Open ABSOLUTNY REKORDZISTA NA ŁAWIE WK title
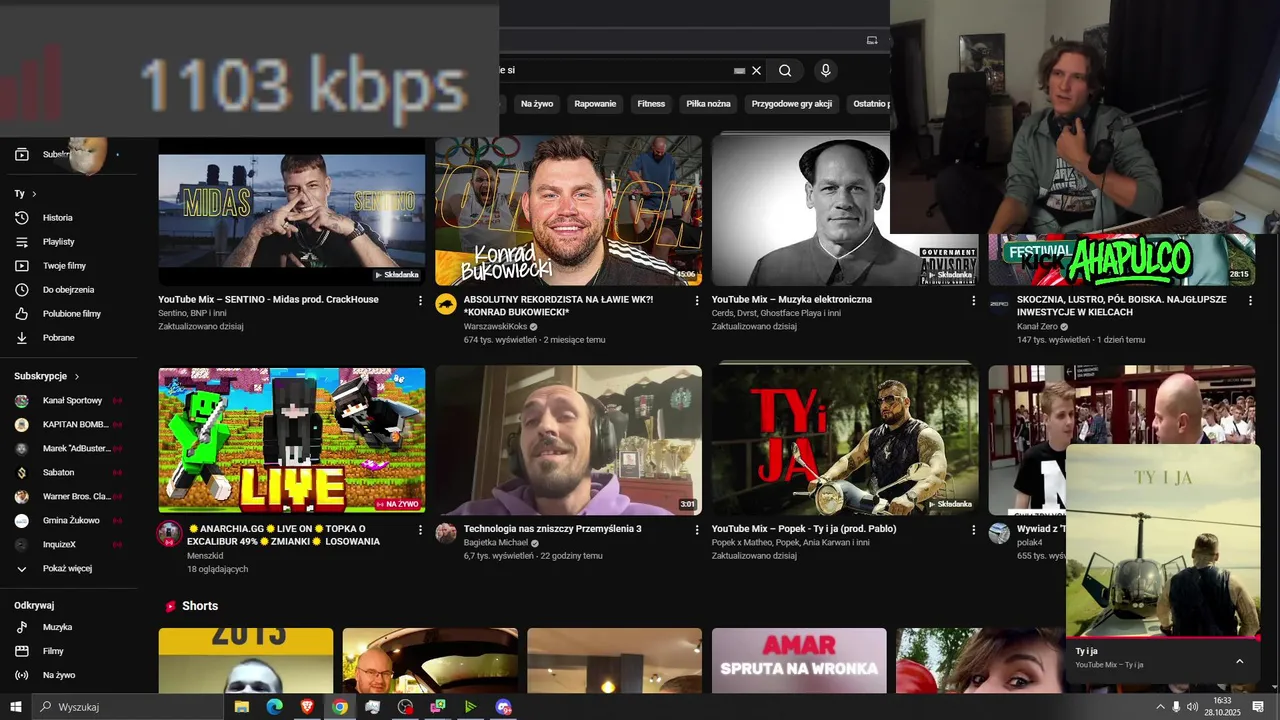The image size is (1280, 720). point(558,305)
